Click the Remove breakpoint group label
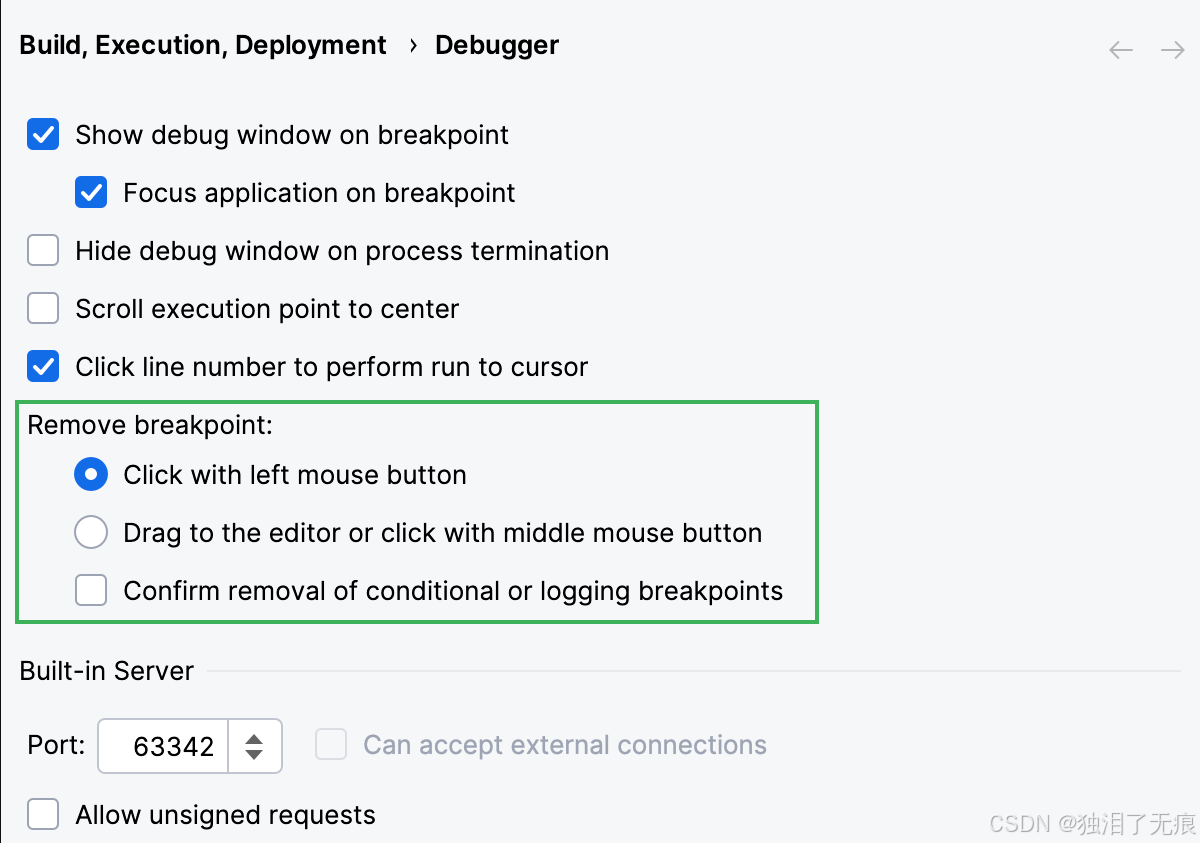This screenshot has width=1200, height=843. pyautogui.click(x=150, y=425)
